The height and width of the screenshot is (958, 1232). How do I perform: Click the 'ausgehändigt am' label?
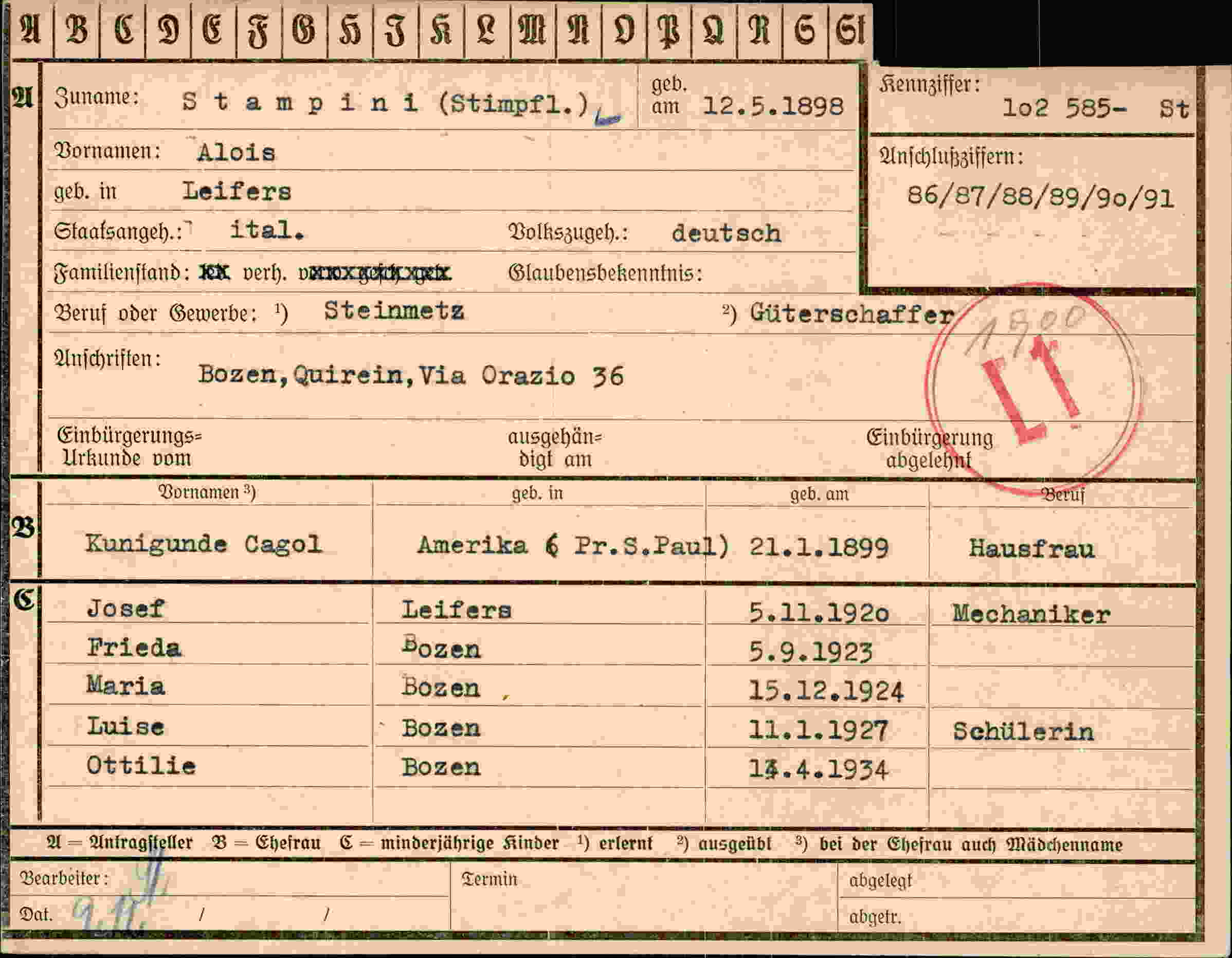click(x=555, y=448)
